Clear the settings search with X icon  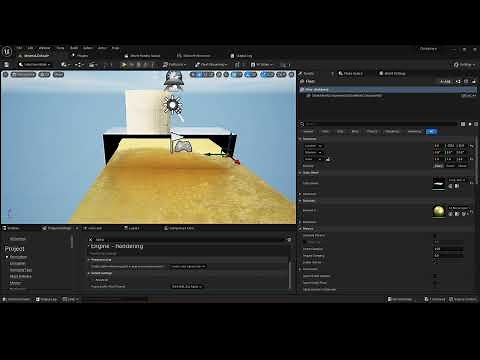tap(90, 240)
